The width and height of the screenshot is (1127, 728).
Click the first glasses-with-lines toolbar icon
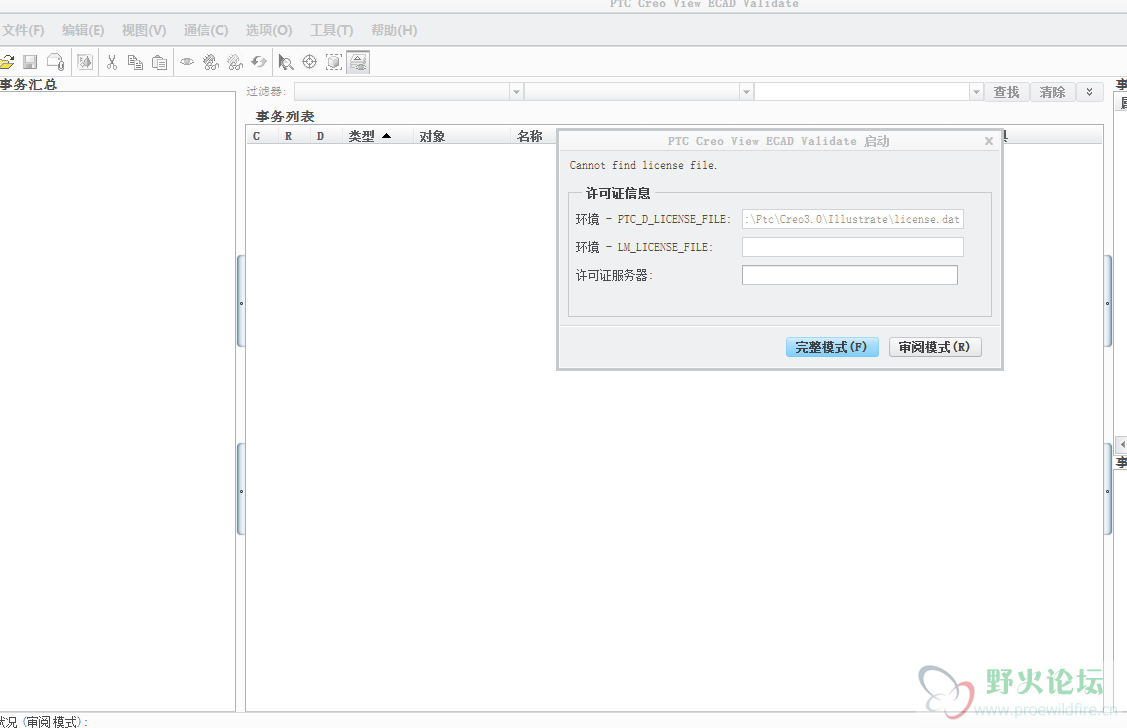[x=211, y=63]
